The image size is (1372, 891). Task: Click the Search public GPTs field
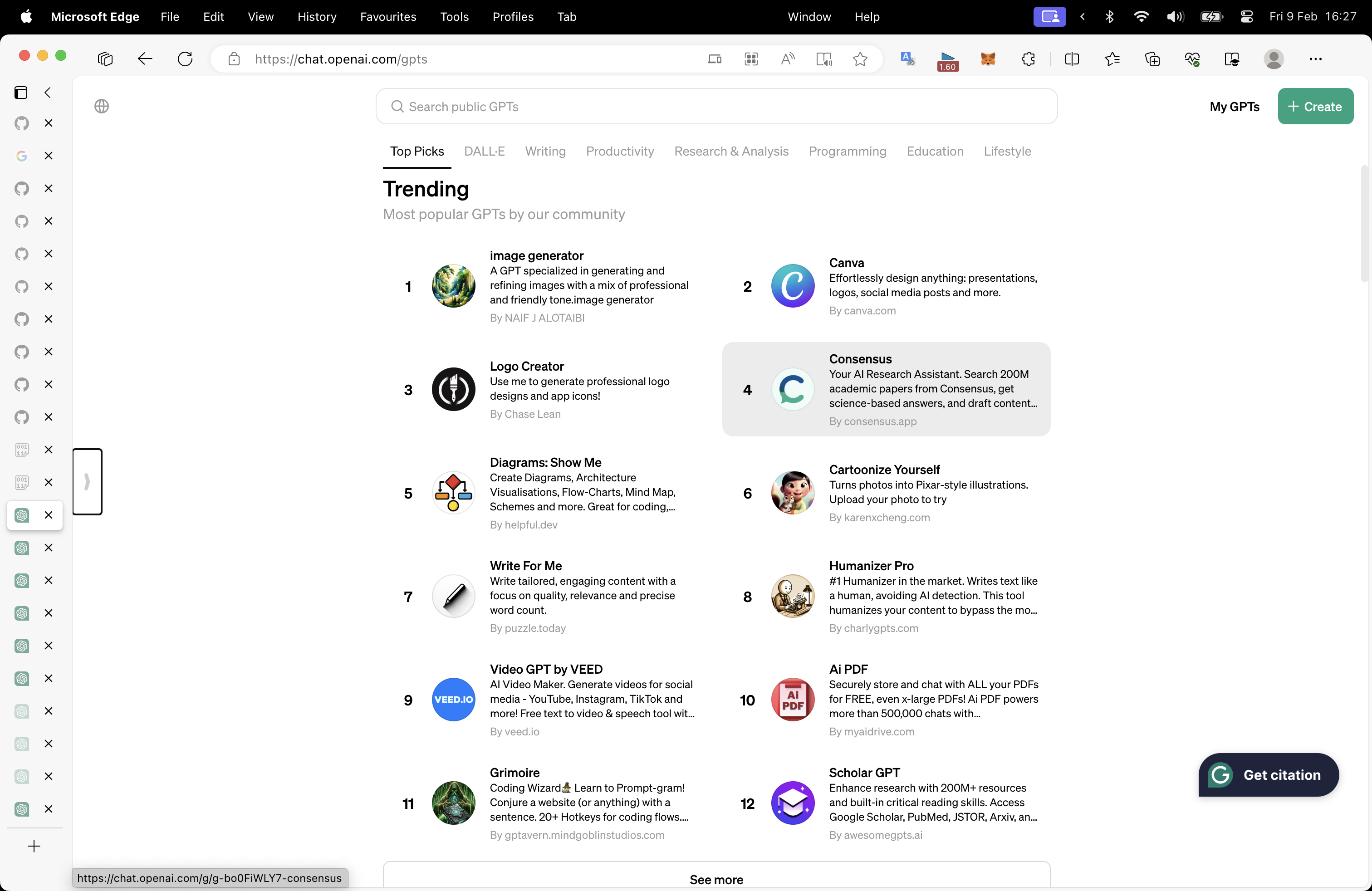tap(716, 106)
